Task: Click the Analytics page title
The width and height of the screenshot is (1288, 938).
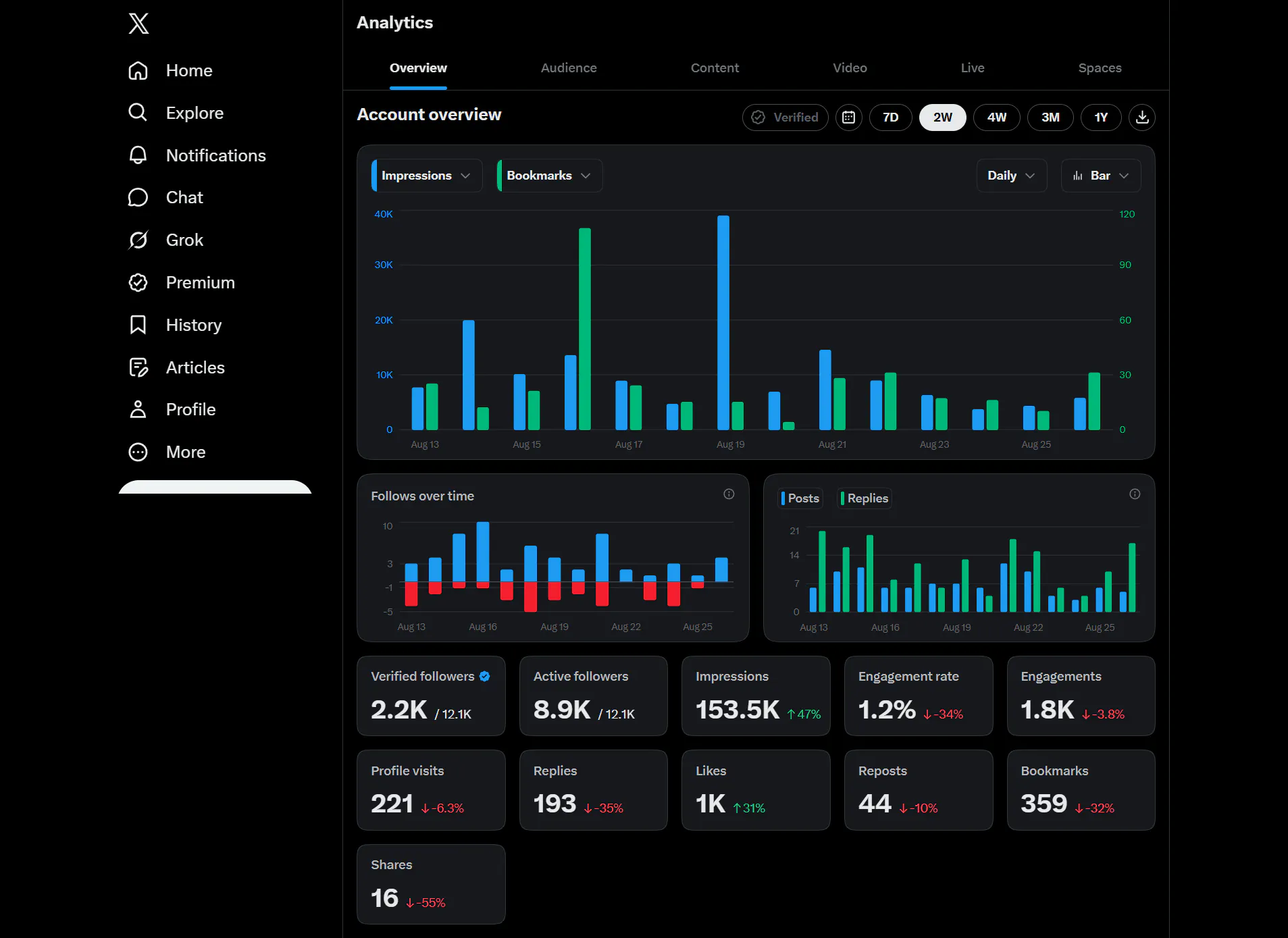Action: tap(394, 23)
